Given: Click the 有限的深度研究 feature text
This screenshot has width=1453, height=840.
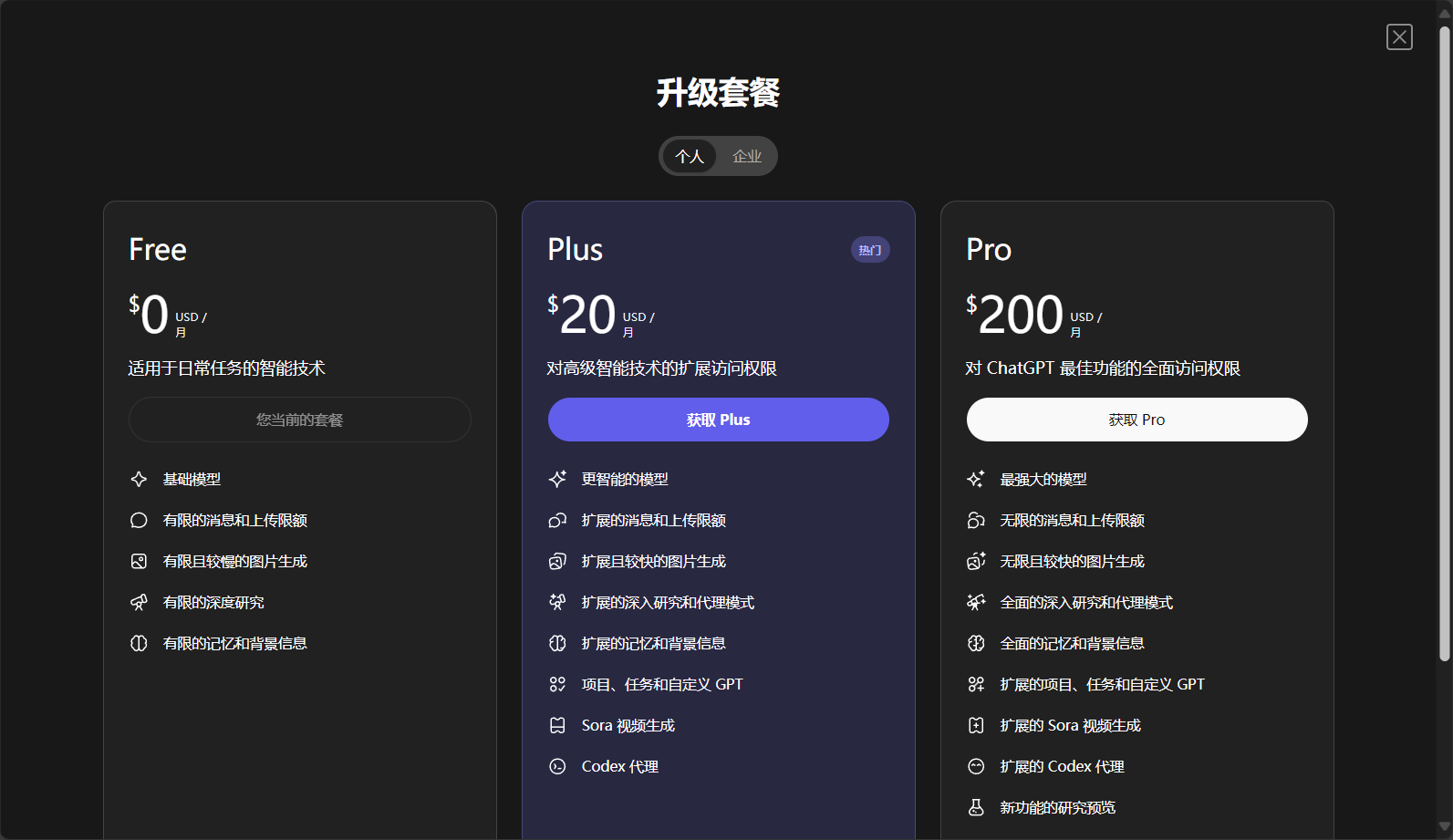Looking at the screenshot, I should point(213,602).
